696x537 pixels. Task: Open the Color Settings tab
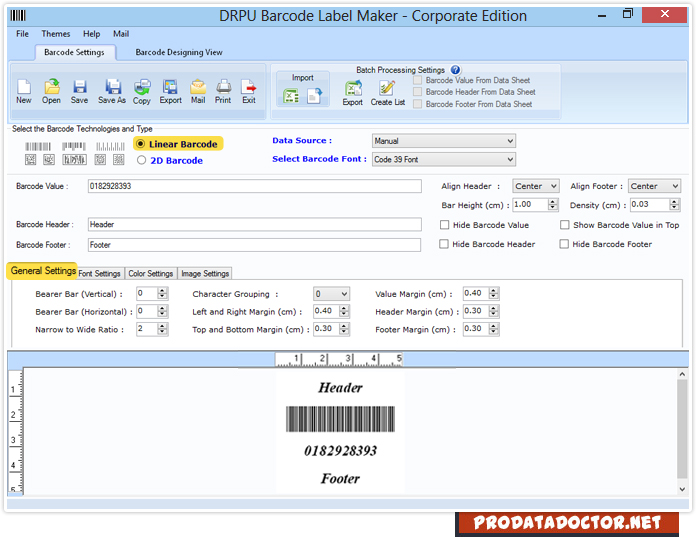(150, 273)
